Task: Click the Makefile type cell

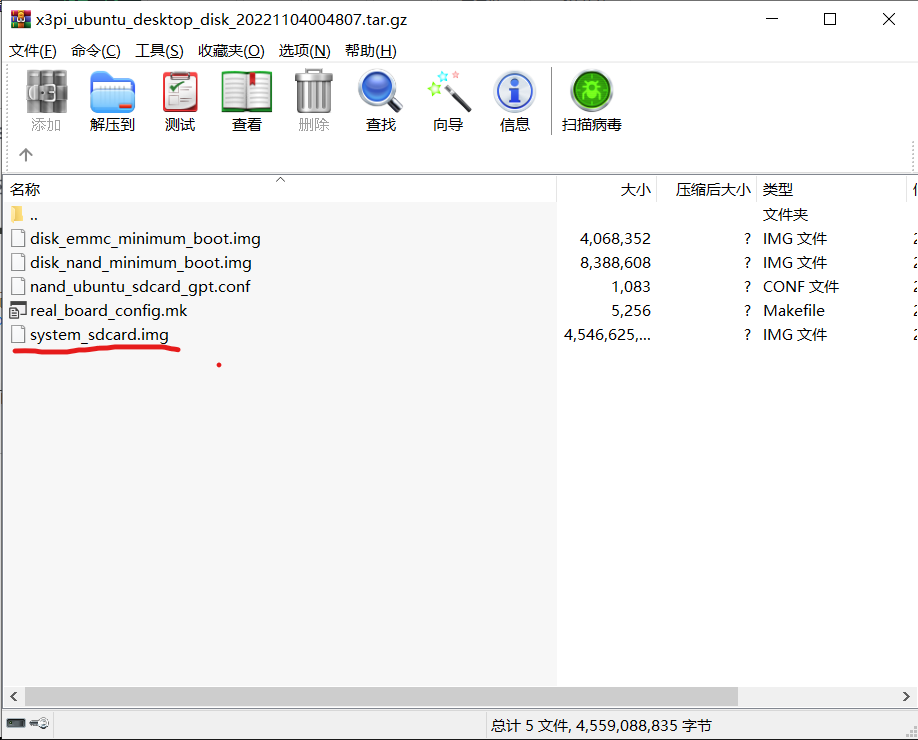Action: coord(793,310)
